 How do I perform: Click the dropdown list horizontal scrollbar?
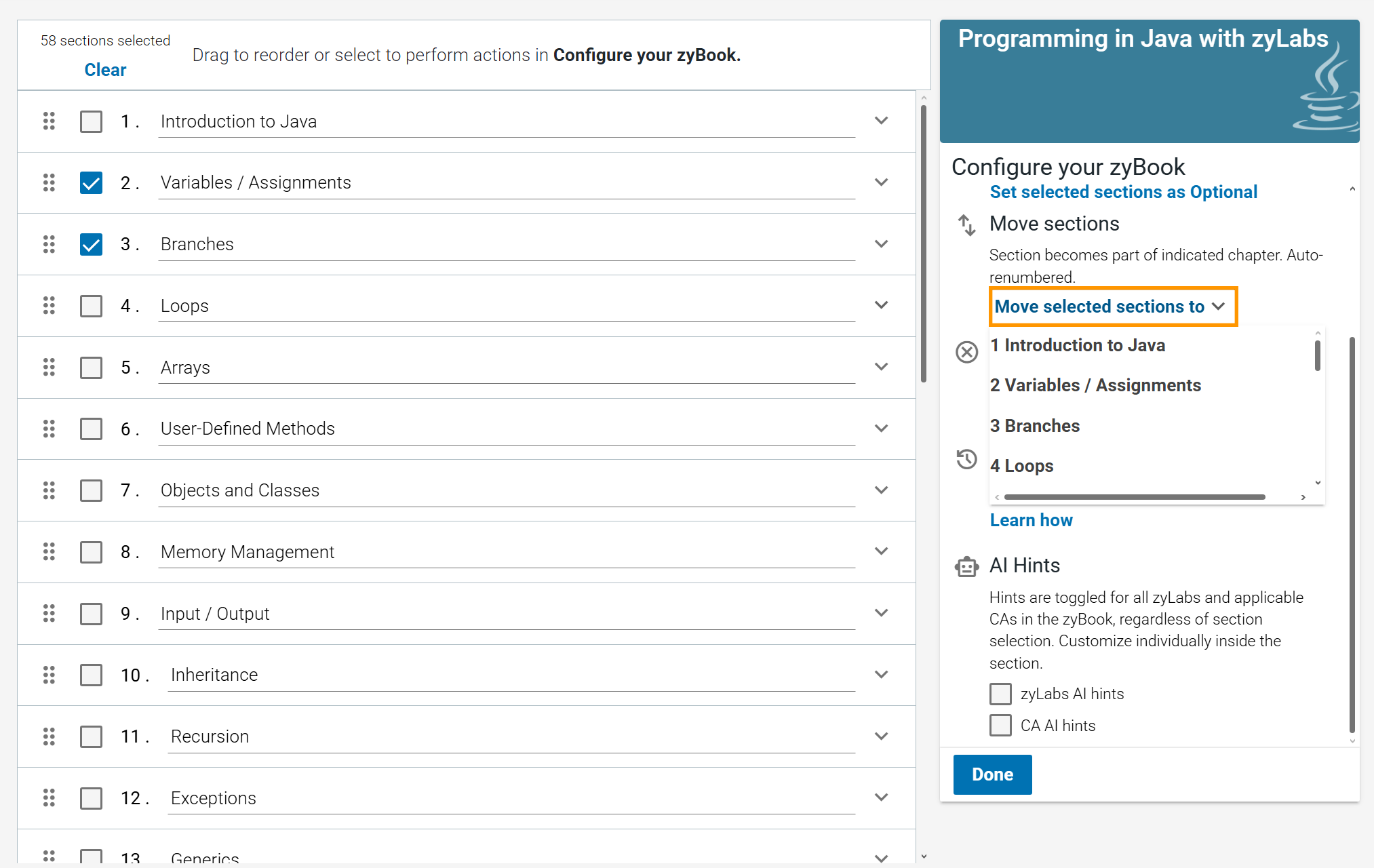click(x=1135, y=497)
